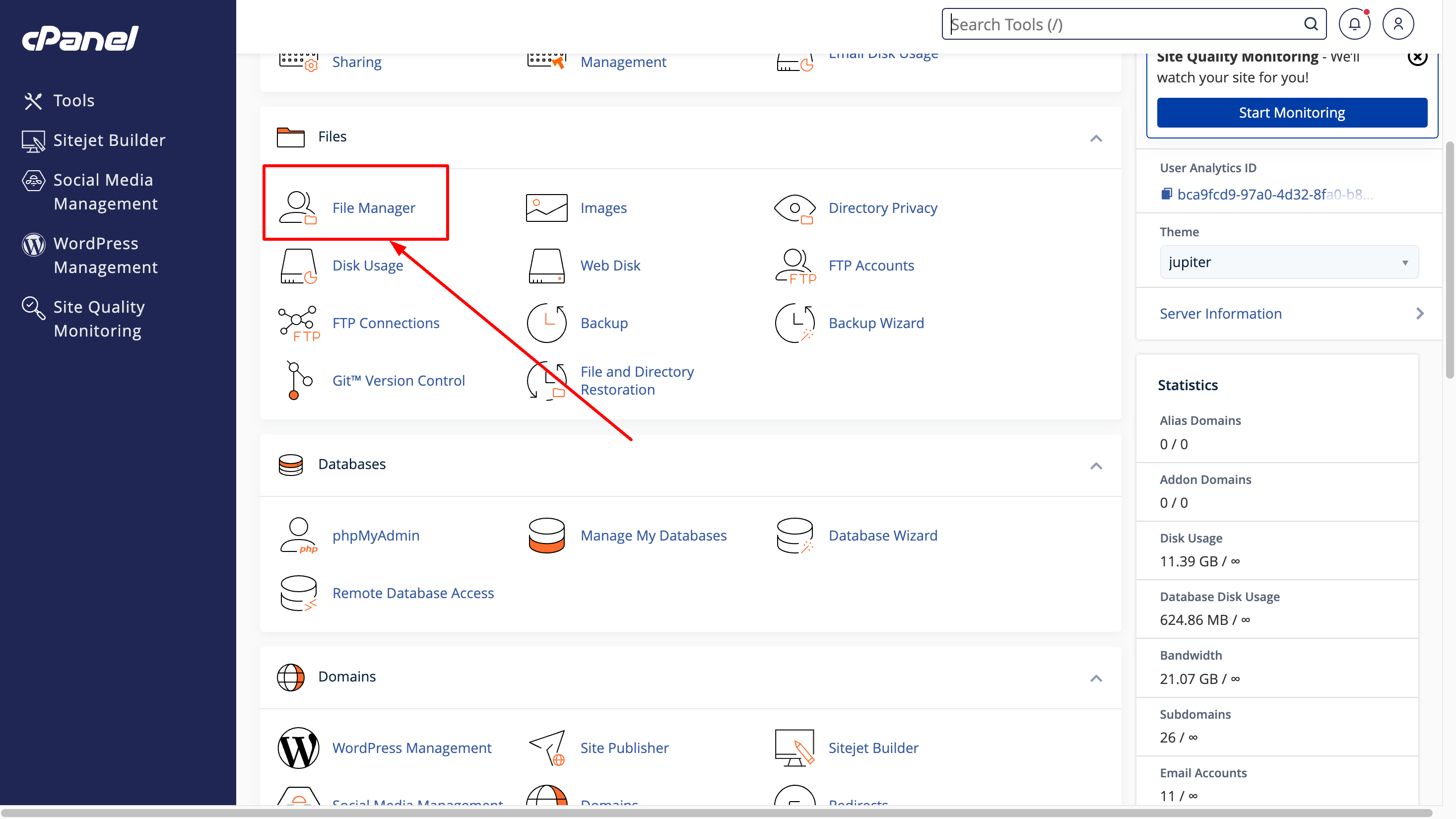Screen dimensions: 1456x819
Task: Collapse the Domains section chevron
Action: [x=1095, y=678]
